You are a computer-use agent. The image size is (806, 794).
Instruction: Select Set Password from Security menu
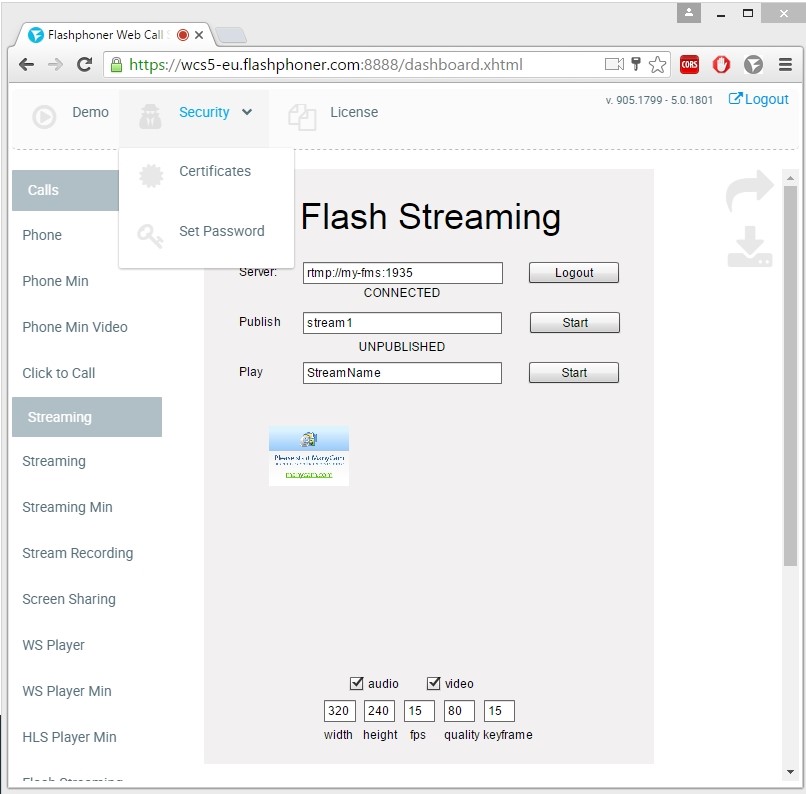(222, 231)
